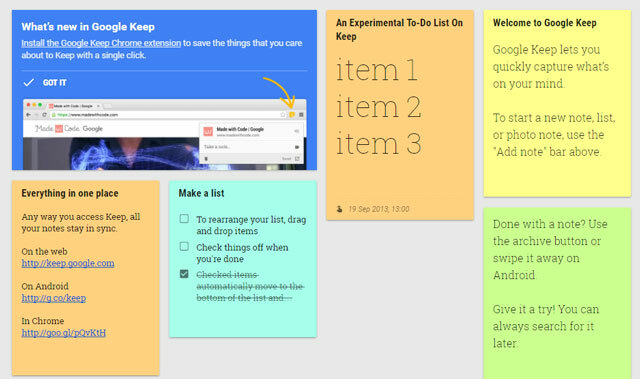Uncheck the "Checked items automatically move" checkbox
640x379 pixels.
[184, 274]
